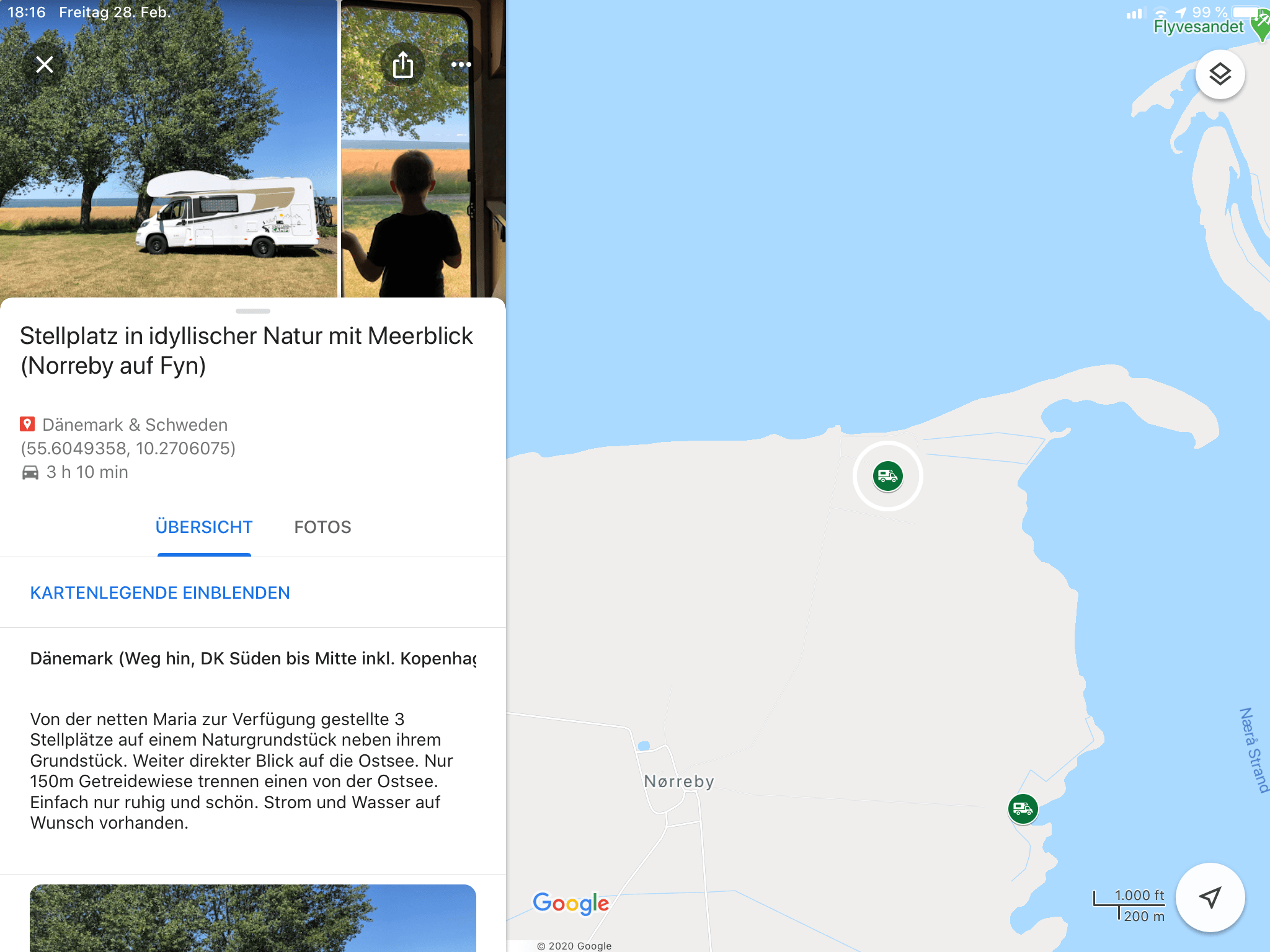Select the ÜBERSICHT tab

[204, 527]
